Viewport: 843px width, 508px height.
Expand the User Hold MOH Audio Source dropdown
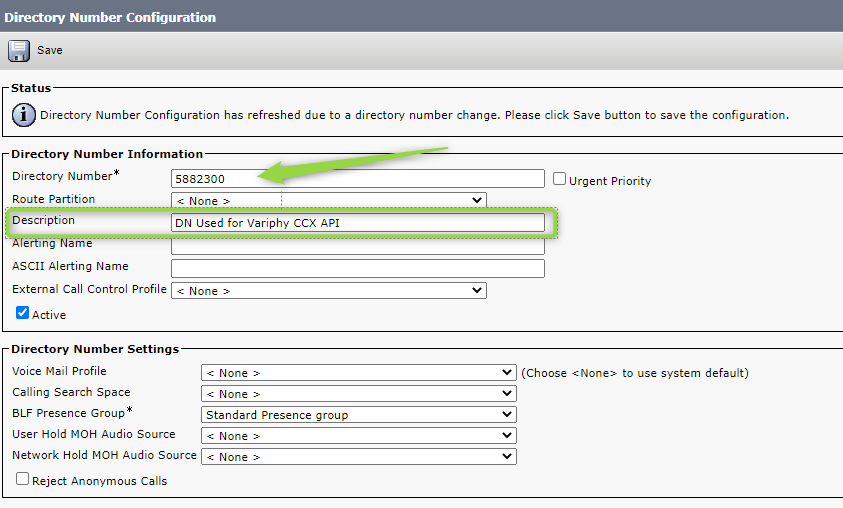tap(359, 435)
